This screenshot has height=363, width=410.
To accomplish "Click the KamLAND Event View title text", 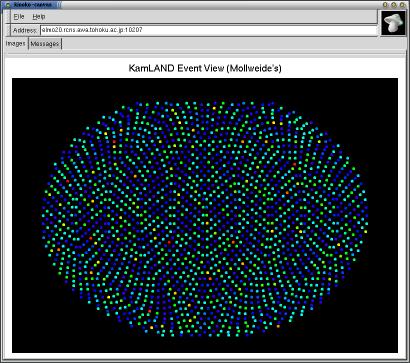I will 205,69.
